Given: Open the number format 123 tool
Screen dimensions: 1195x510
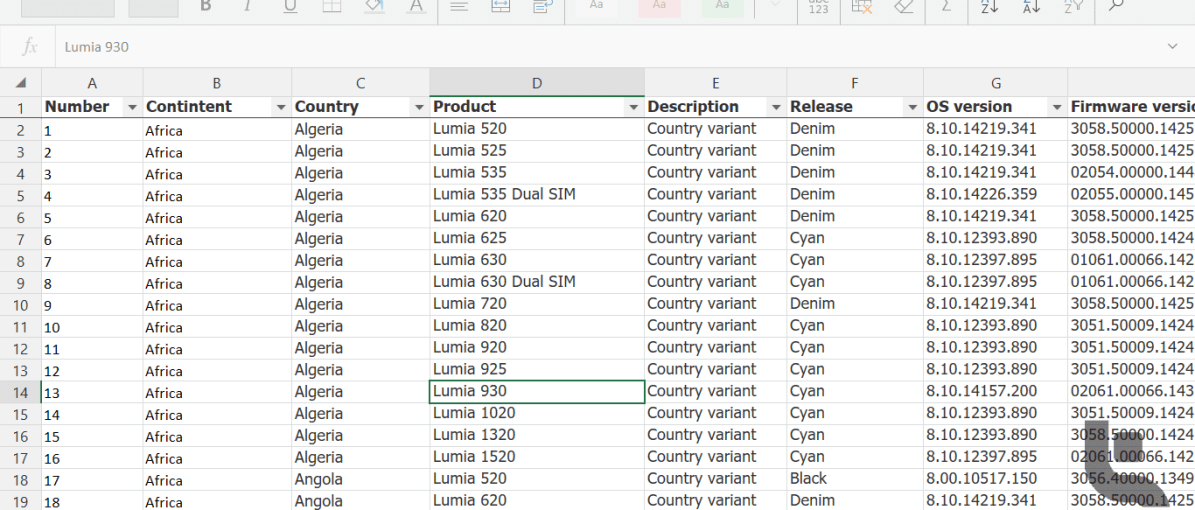Looking at the screenshot, I should [x=819, y=6].
